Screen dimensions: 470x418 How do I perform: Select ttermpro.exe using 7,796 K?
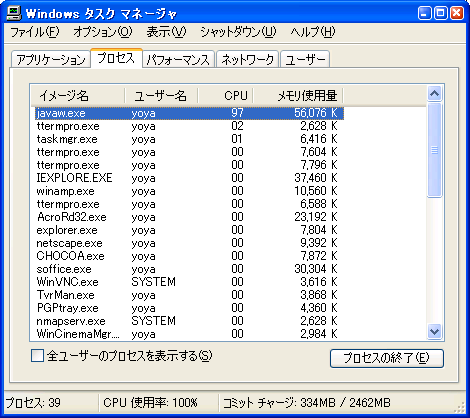(x=189, y=165)
